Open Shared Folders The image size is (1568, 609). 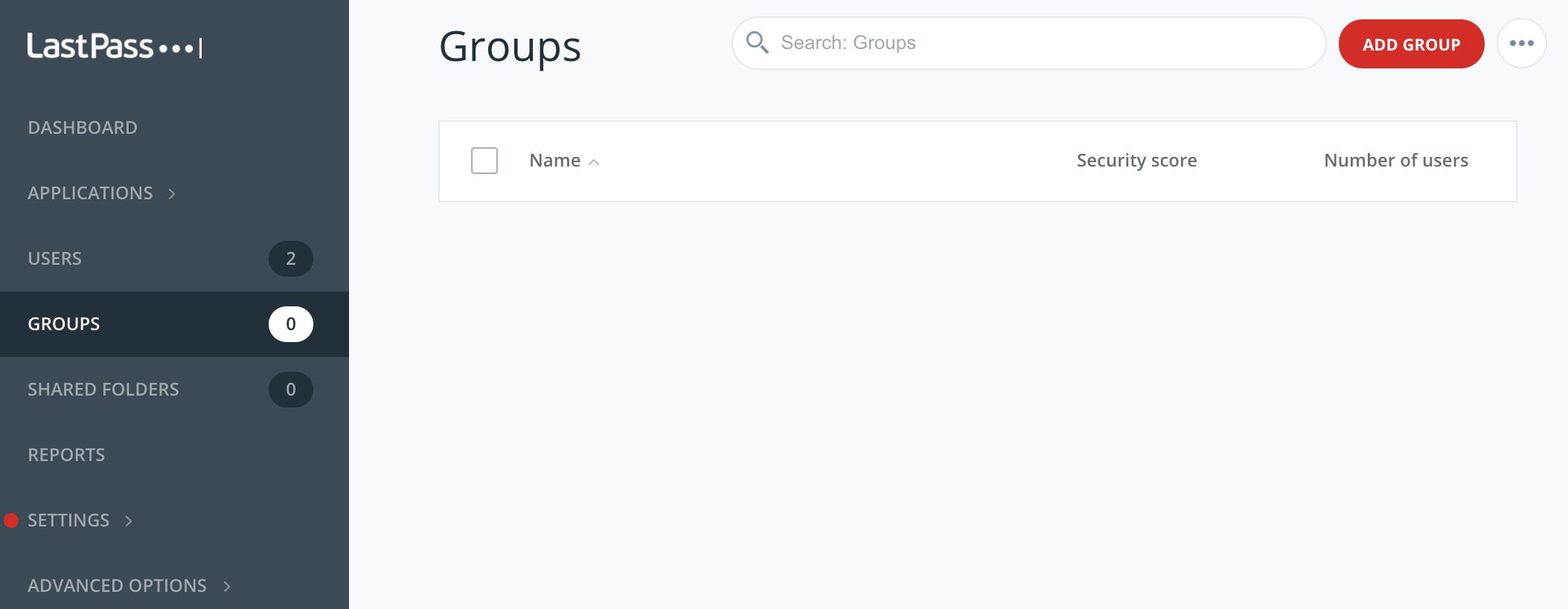click(x=103, y=390)
